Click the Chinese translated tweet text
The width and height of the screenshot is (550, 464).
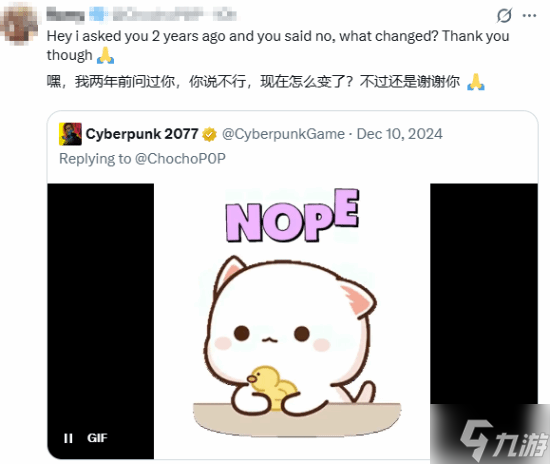click(266, 82)
